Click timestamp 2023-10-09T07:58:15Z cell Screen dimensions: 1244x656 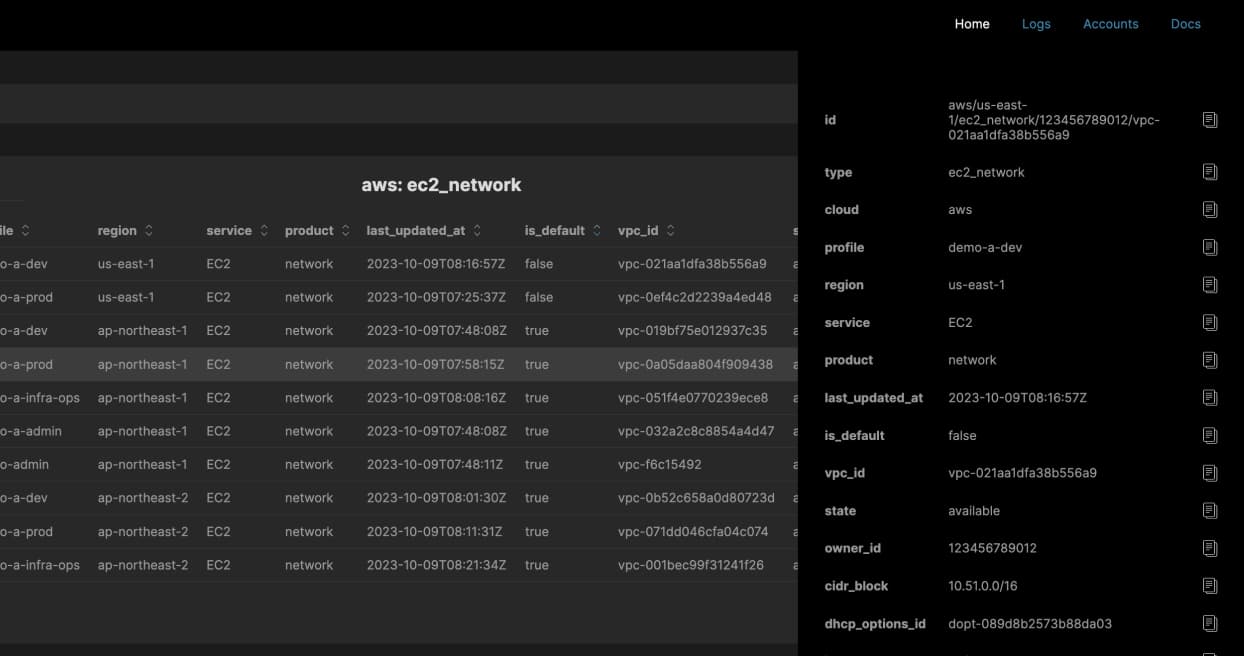pos(435,364)
